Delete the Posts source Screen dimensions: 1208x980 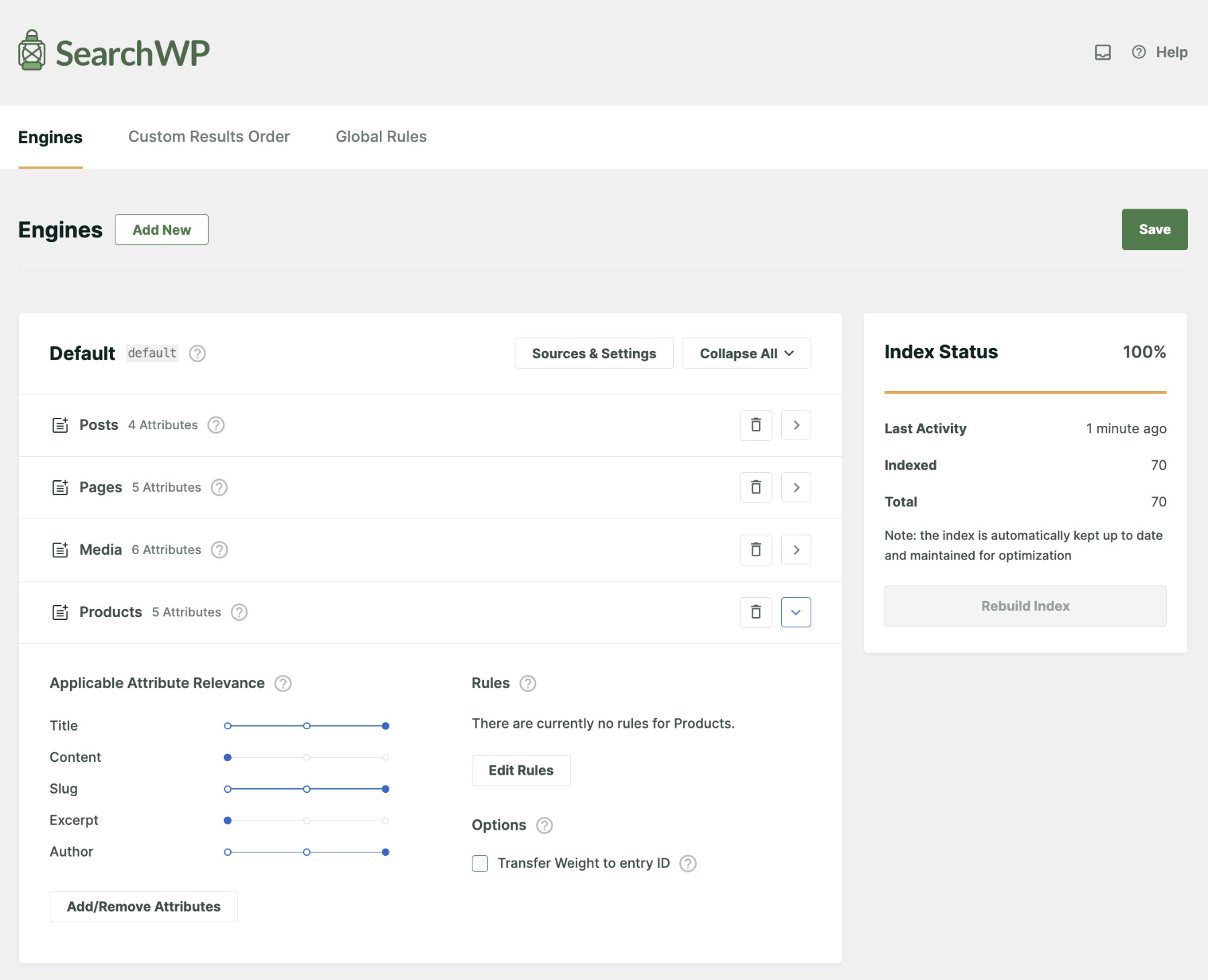pyautogui.click(x=756, y=425)
